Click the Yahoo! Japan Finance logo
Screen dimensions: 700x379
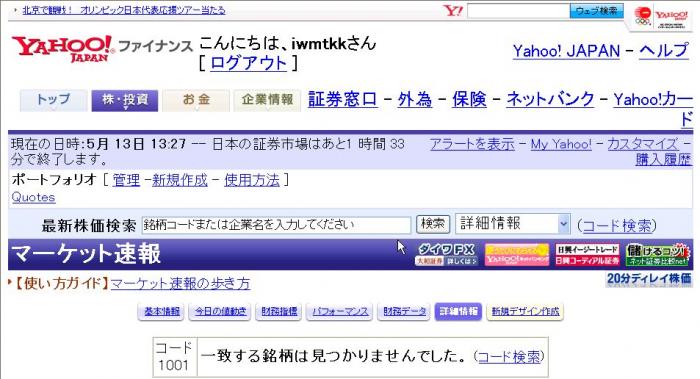102,49
